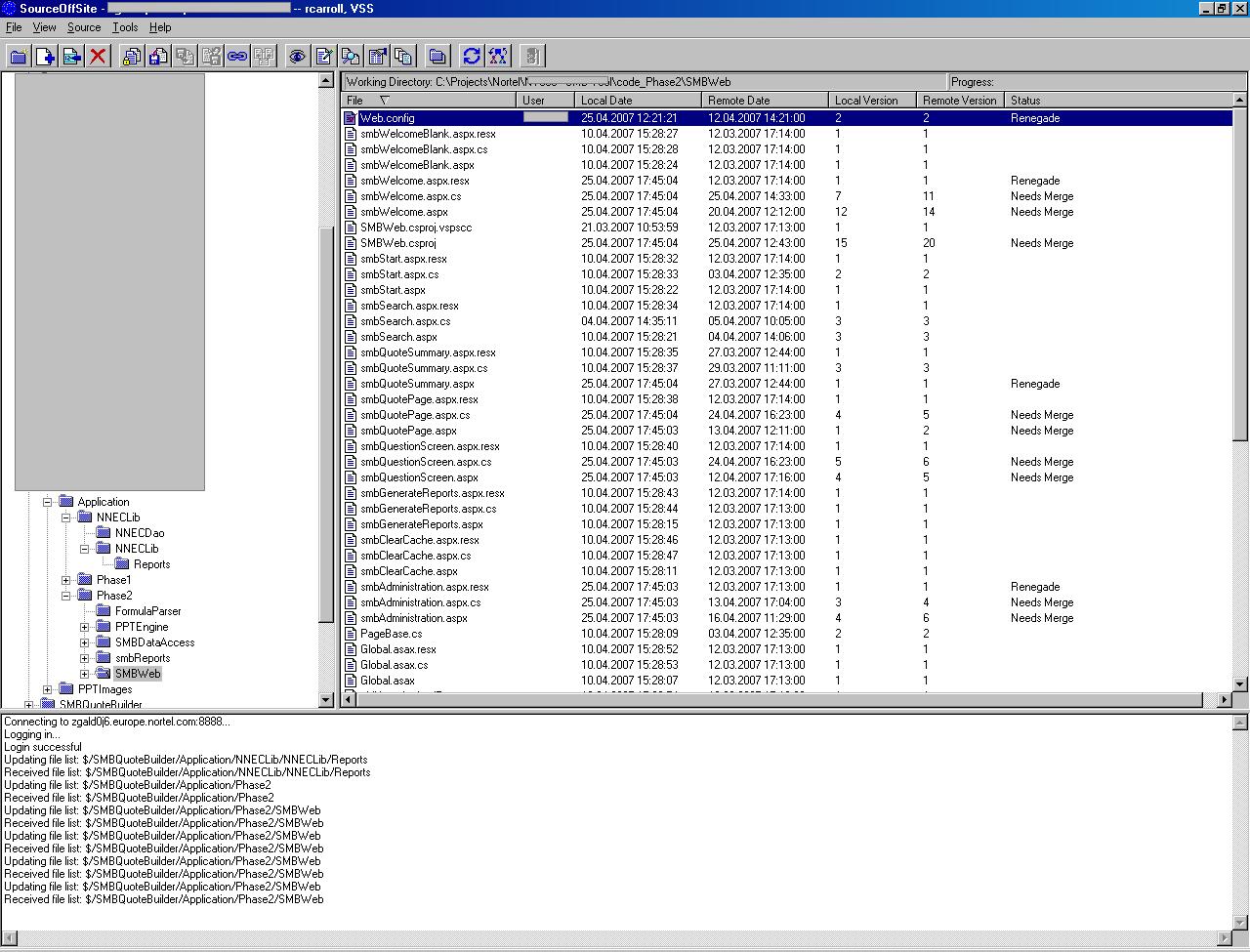Image resolution: width=1250 pixels, height=952 pixels.
Task: Collapse the Application tree node
Action: [47, 502]
